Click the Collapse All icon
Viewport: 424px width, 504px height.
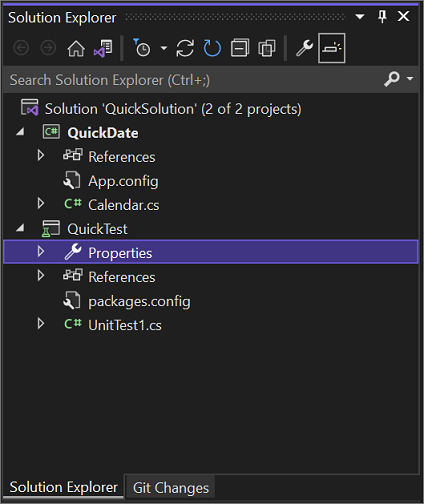click(240, 48)
